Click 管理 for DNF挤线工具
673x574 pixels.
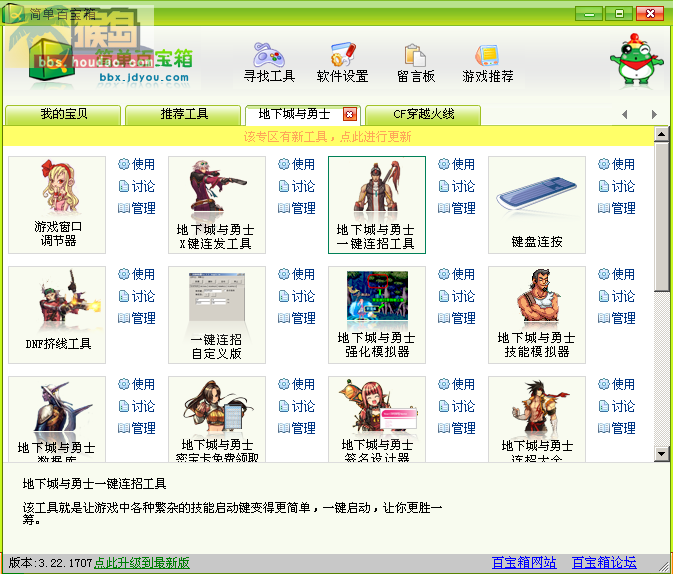point(136,318)
